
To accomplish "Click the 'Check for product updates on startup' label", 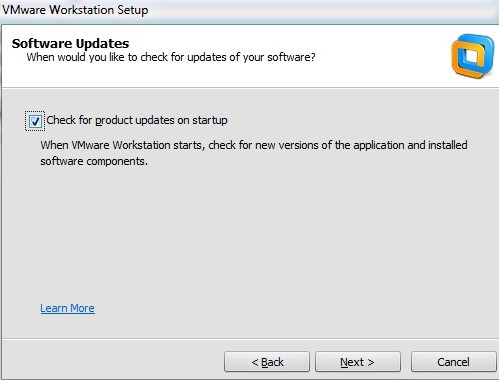I will coord(137,120).
